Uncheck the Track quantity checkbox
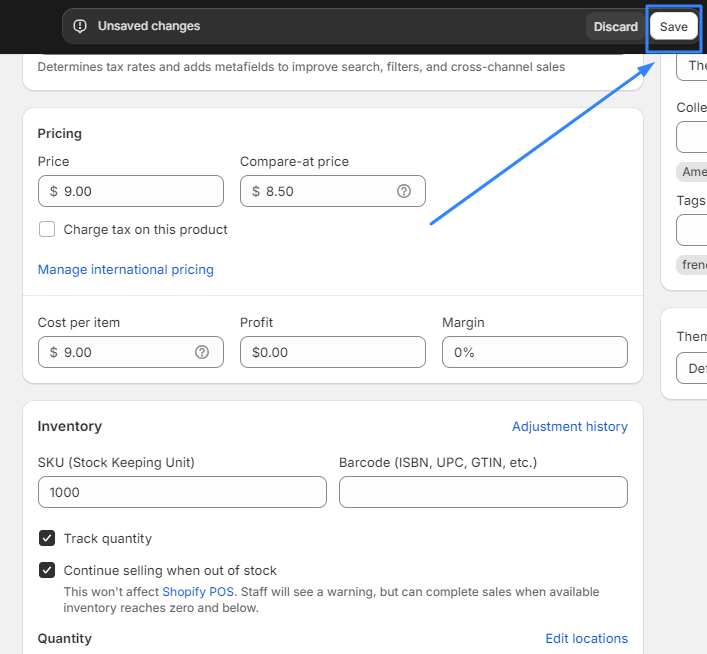This screenshot has height=654, width=707. pos(47,538)
